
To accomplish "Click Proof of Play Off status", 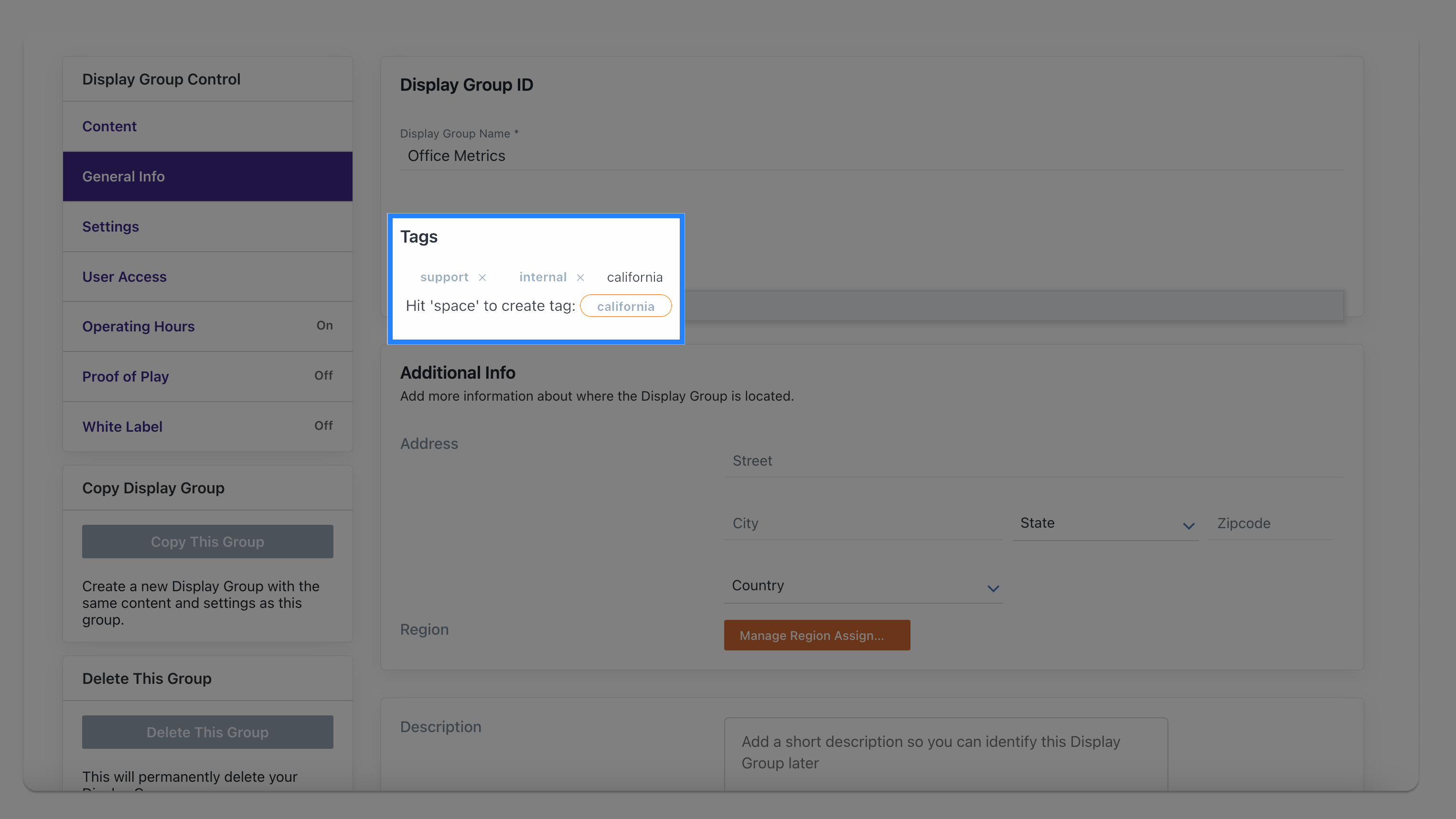I will pos(323,375).
